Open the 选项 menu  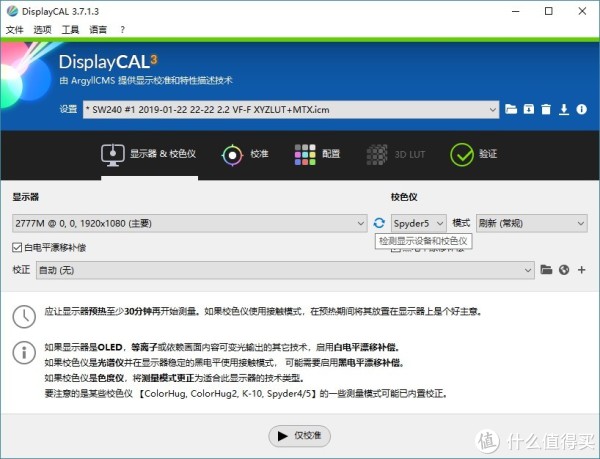click(42, 29)
